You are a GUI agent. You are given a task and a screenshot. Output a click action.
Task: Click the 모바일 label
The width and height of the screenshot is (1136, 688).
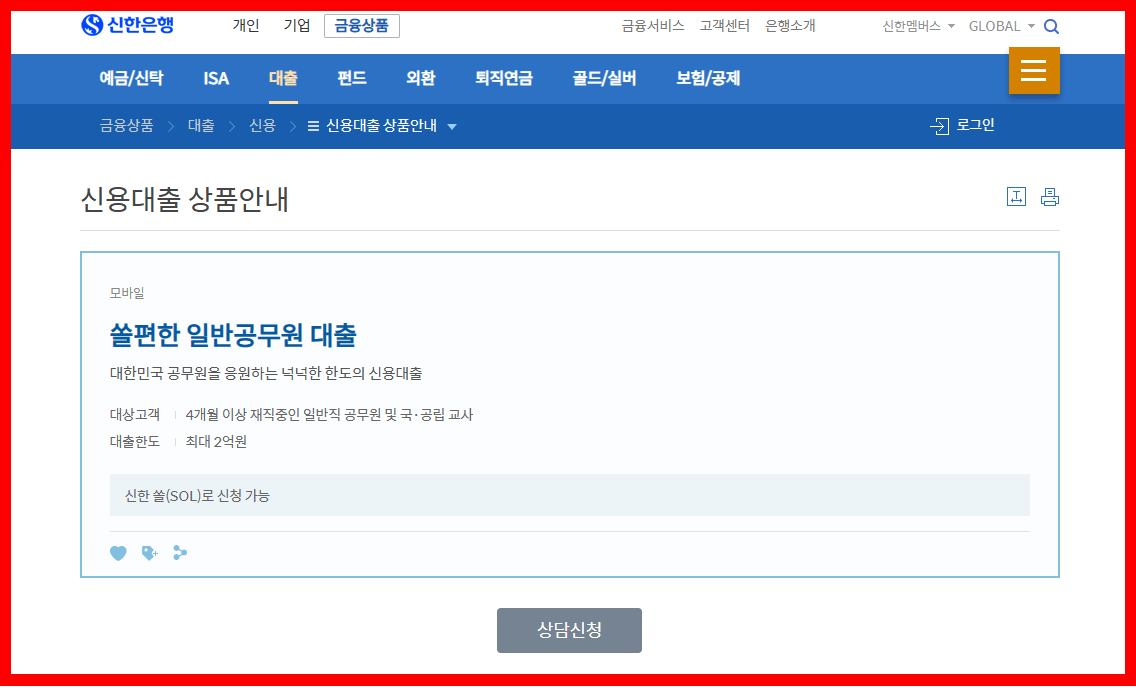pyautogui.click(x=127, y=293)
